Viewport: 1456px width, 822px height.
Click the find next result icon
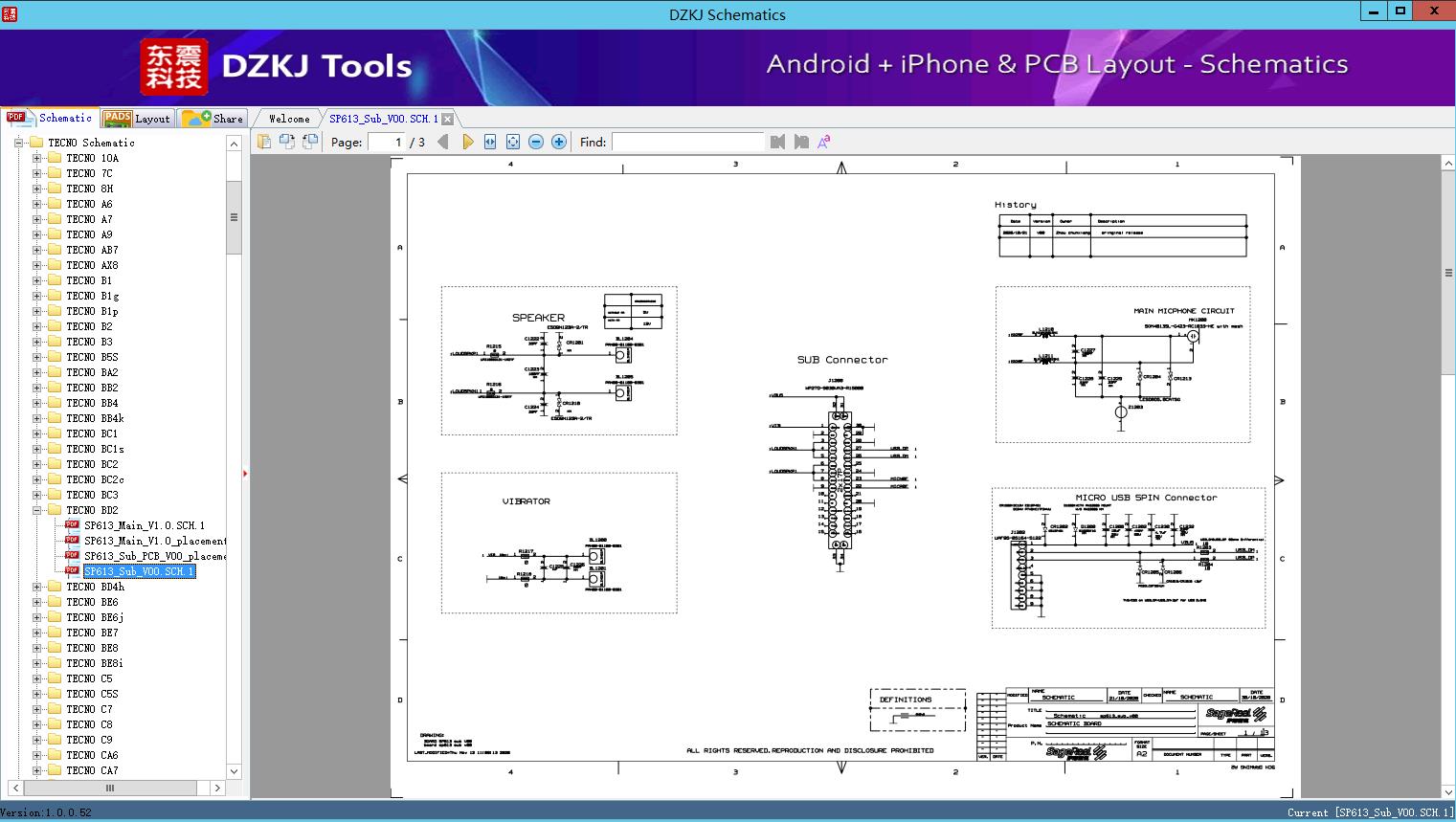pos(801,142)
